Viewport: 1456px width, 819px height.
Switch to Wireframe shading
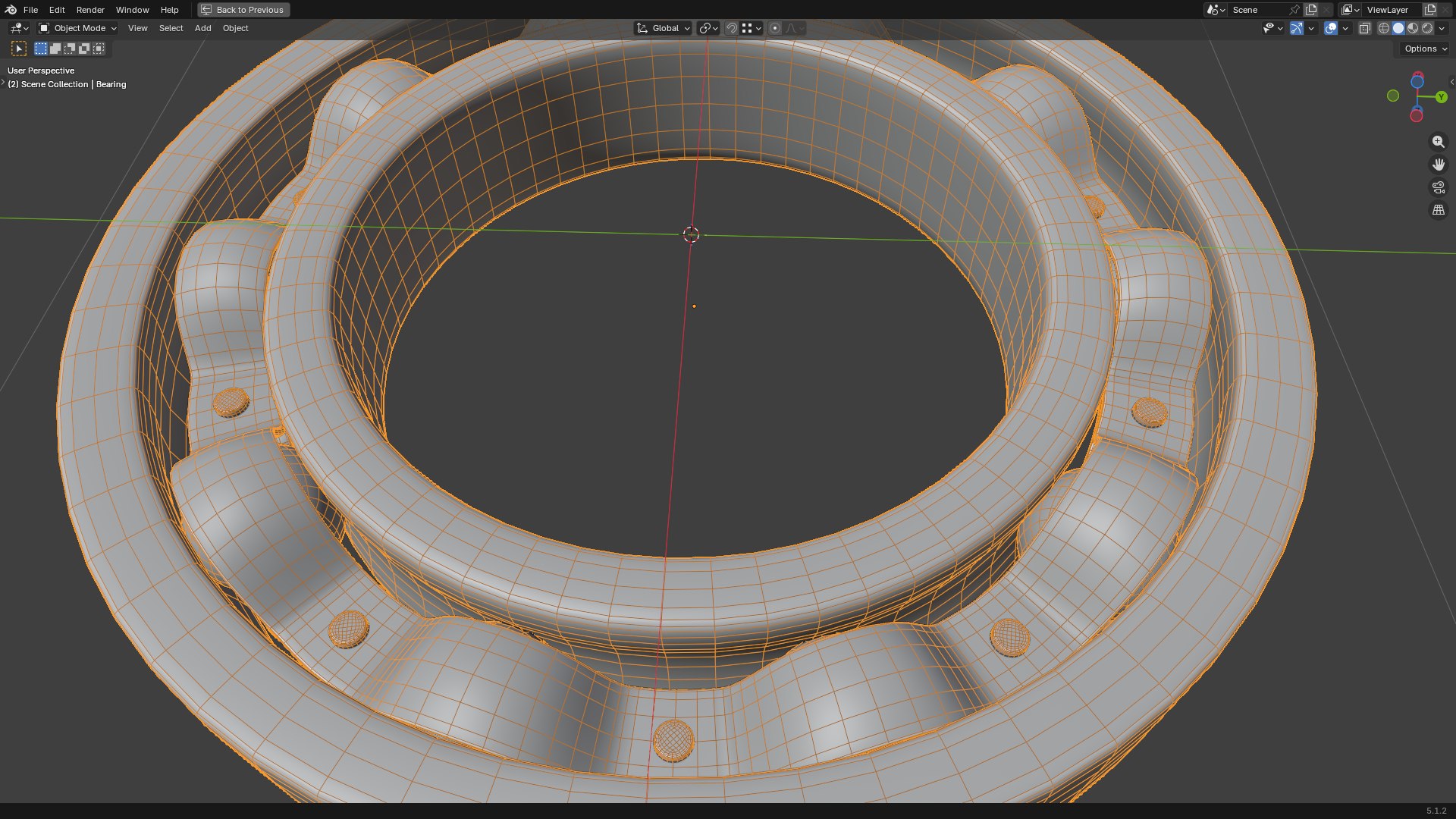click(1384, 28)
